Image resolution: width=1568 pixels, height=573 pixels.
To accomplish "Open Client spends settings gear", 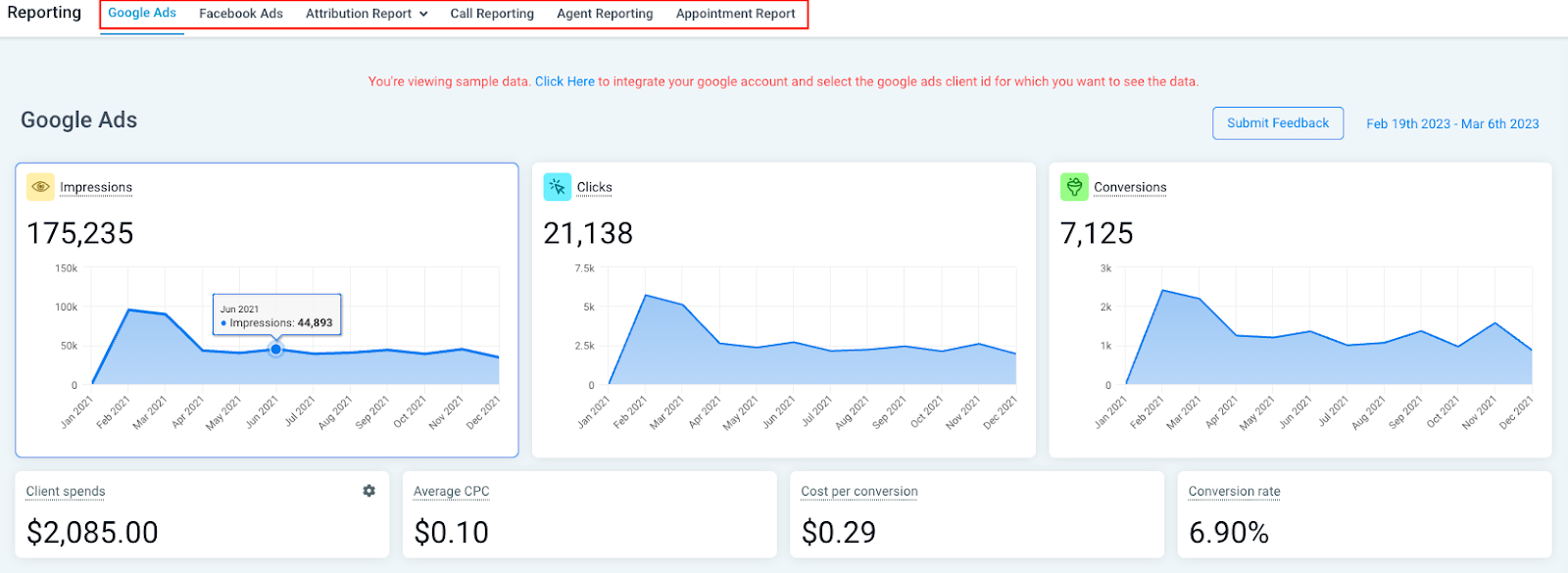I will pos(369,491).
